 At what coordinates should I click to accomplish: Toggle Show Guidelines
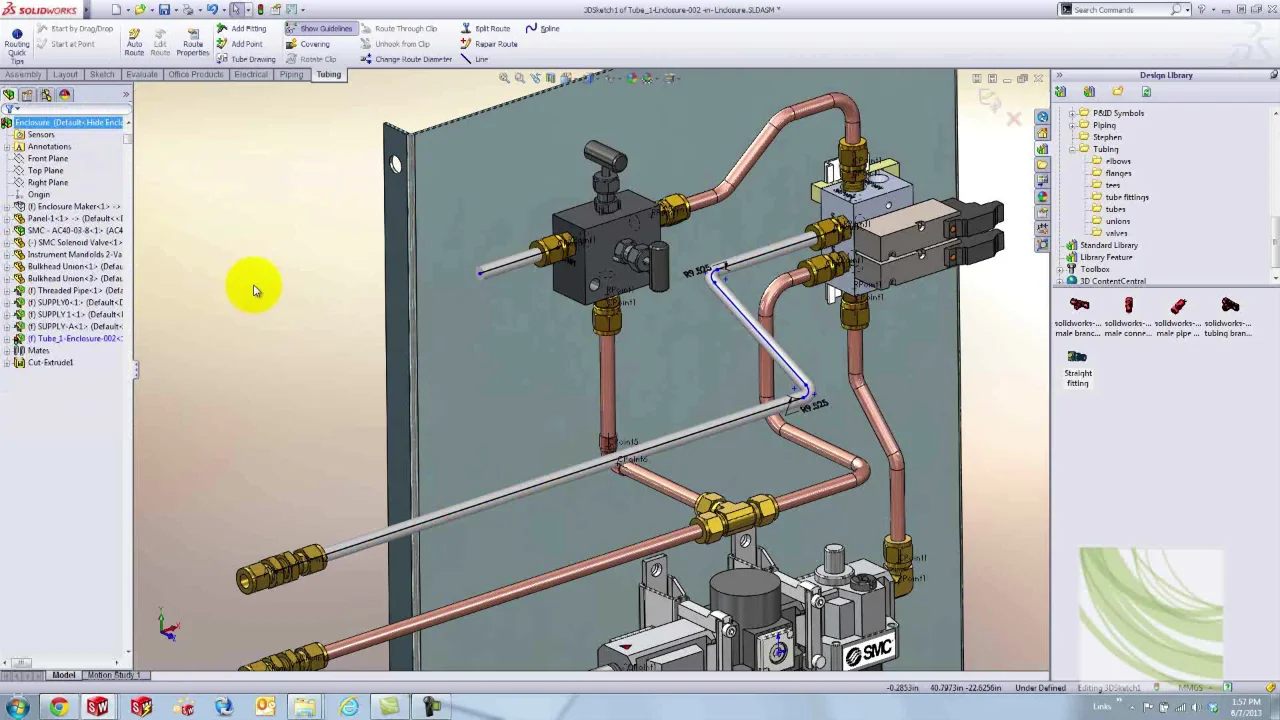coord(319,29)
